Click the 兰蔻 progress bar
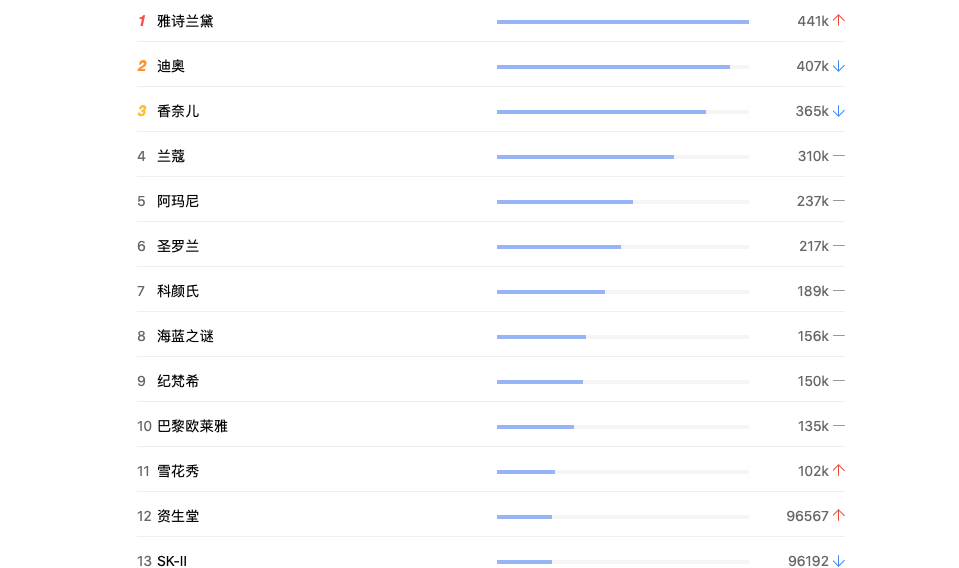The height and width of the screenshot is (568, 959). click(x=622, y=157)
